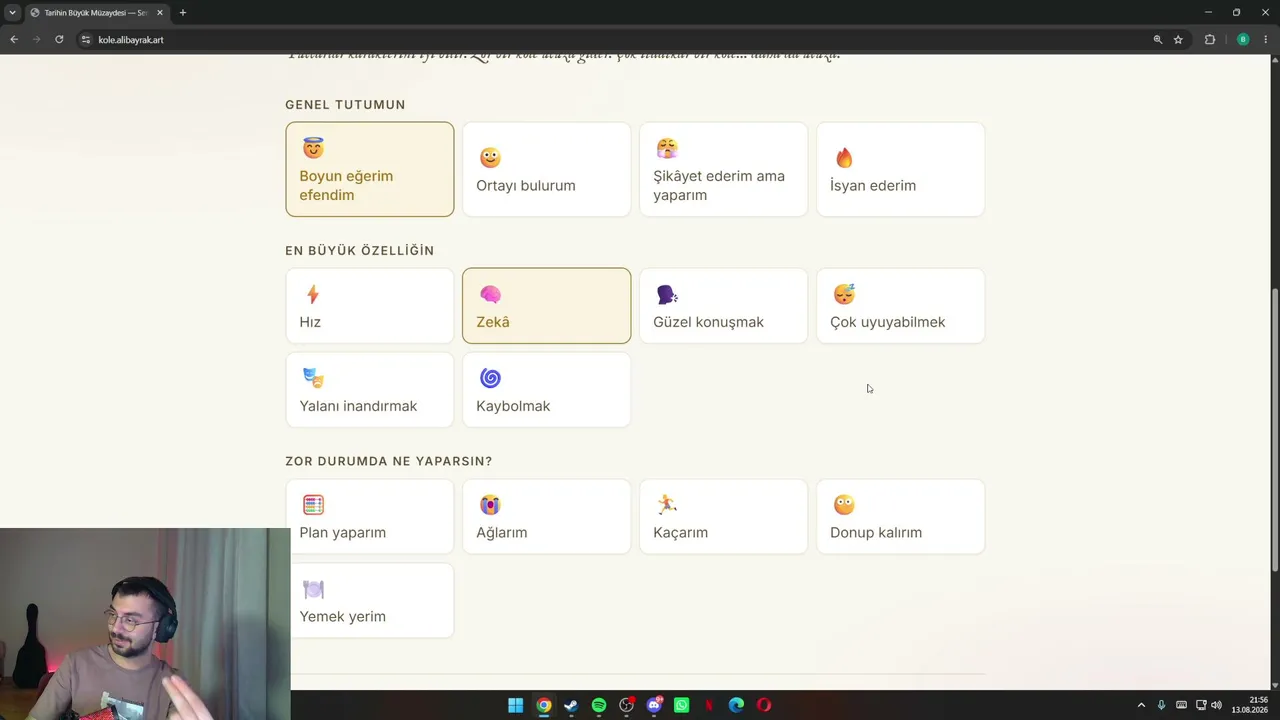The width and height of the screenshot is (1280, 720).
Task: Click the flame emoji on İsyan ederim
Action: 844,158
